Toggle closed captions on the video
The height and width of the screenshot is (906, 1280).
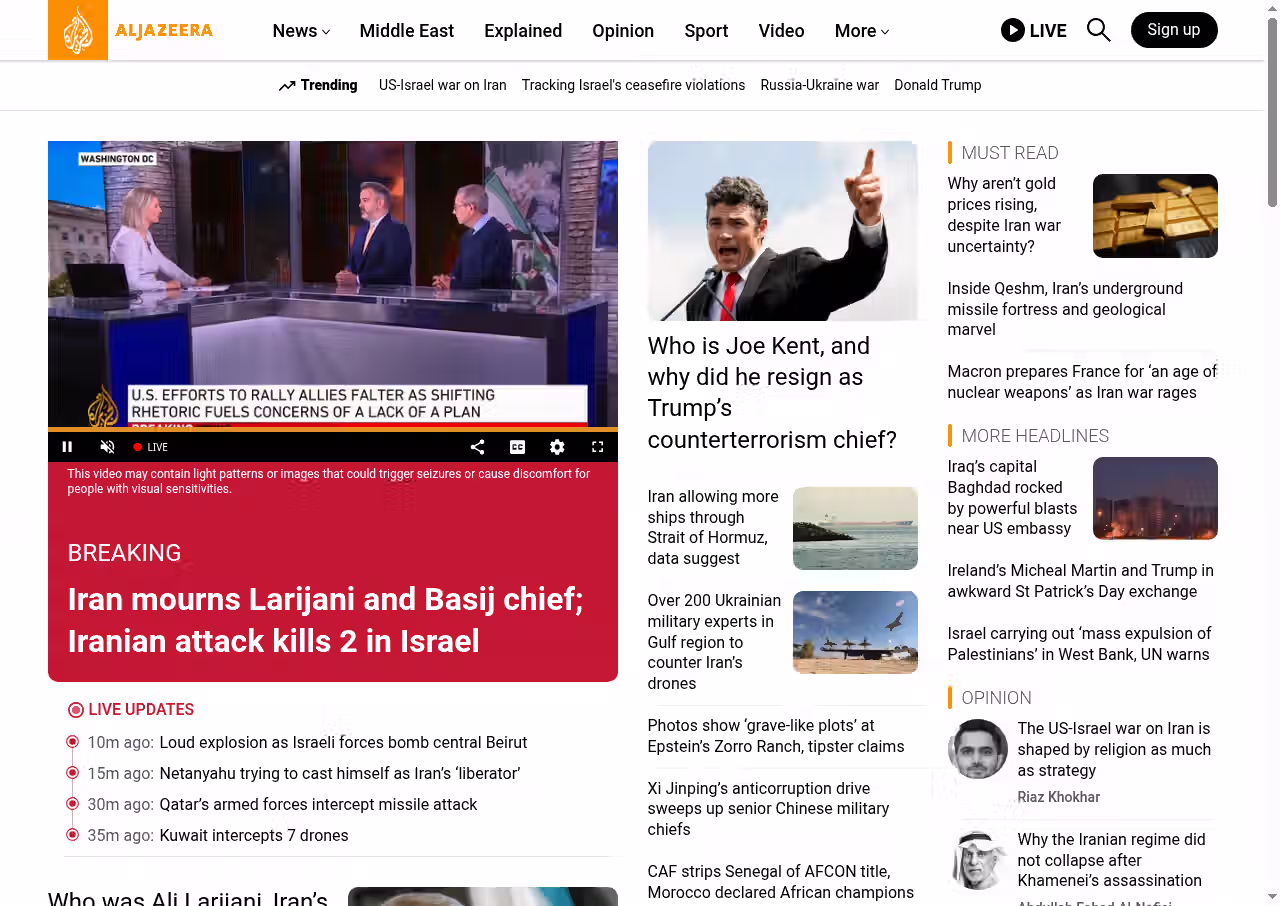[x=517, y=447]
